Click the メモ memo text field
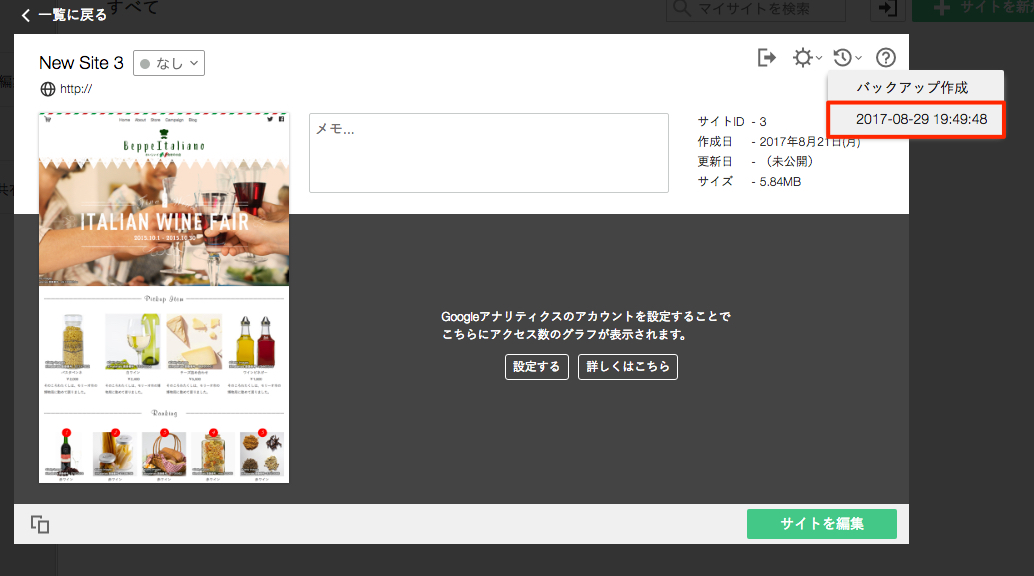The height and width of the screenshot is (576, 1034). [489, 153]
